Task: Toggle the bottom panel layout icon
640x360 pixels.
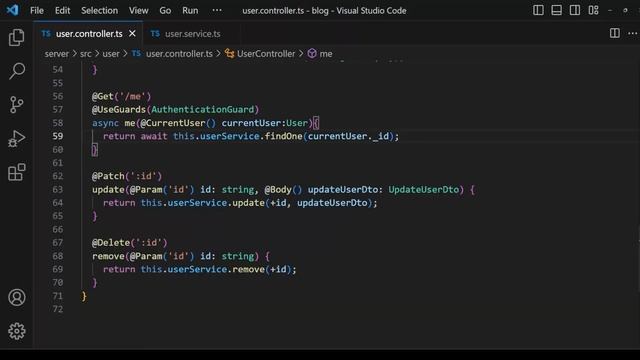Action: tap(556, 10)
